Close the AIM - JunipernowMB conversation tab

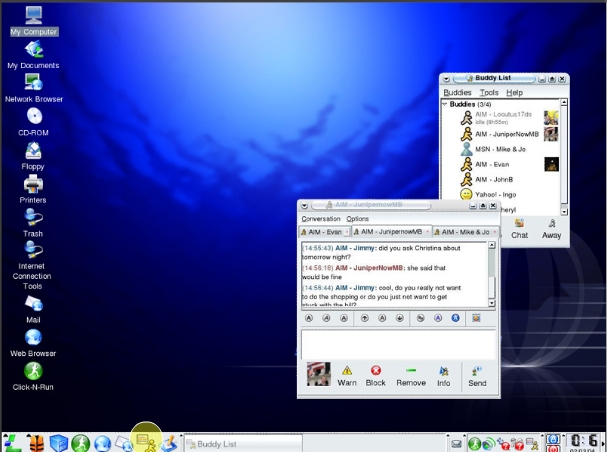427,232
